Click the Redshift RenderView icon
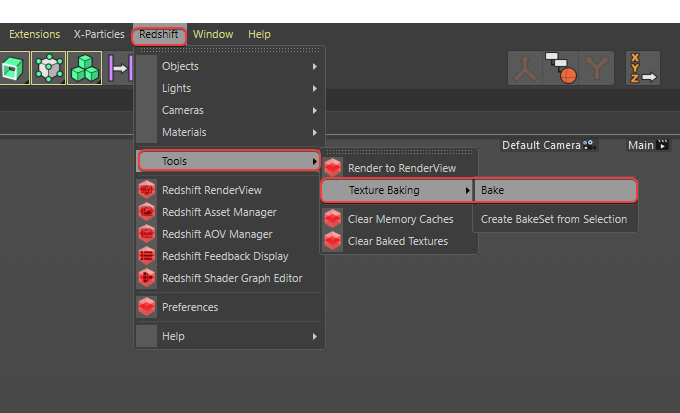Screen dimensions: 680x413 [x=147, y=190]
